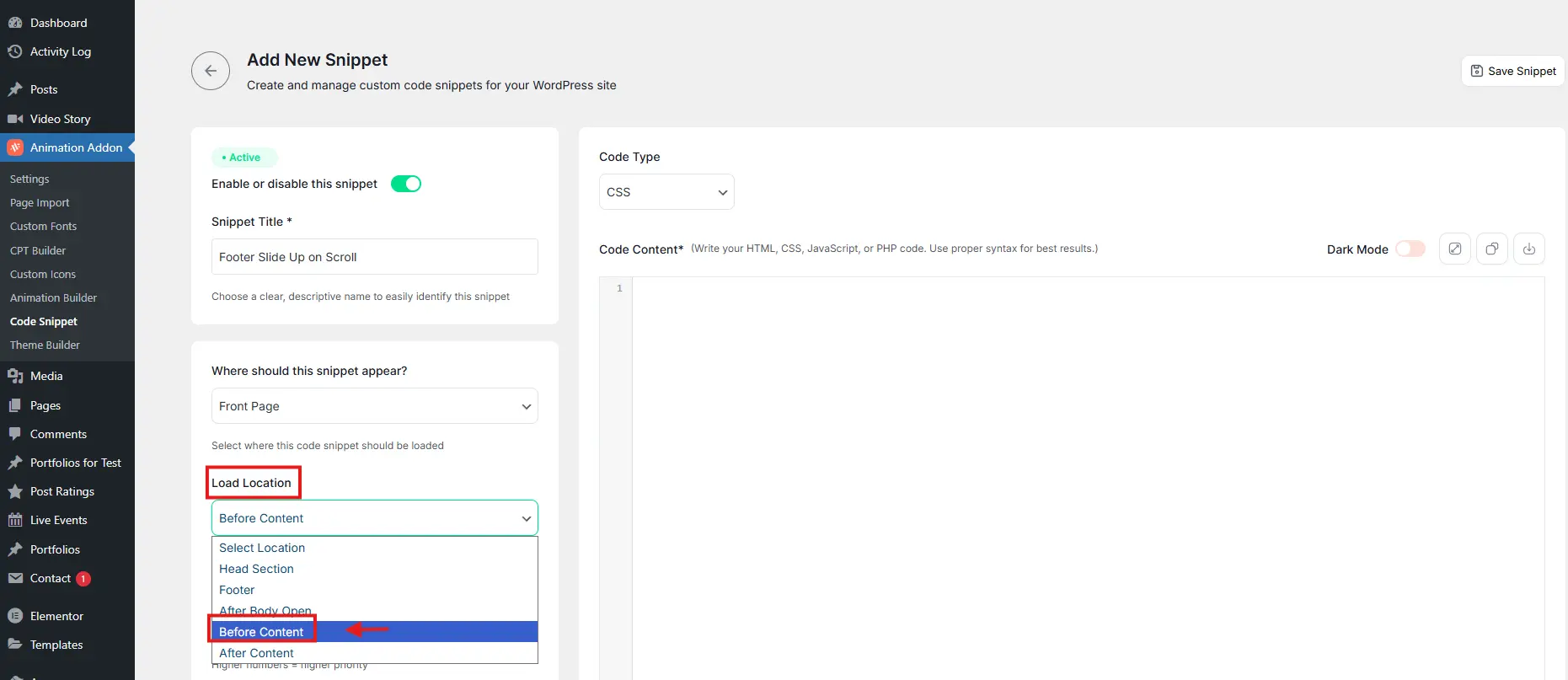
Task: Turn on Dark Mode toggle
Action: point(1410,249)
